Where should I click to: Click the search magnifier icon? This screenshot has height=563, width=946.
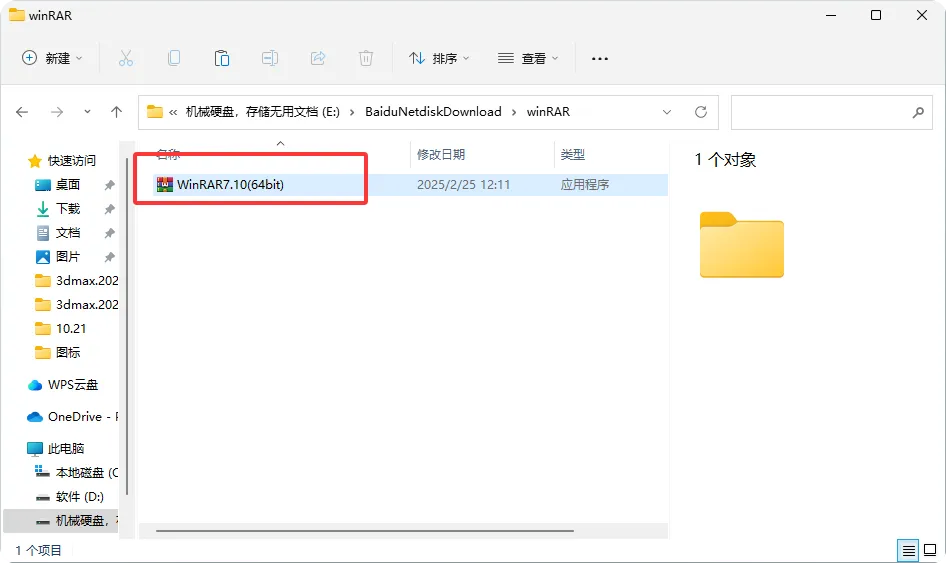pyautogui.click(x=918, y=112)
